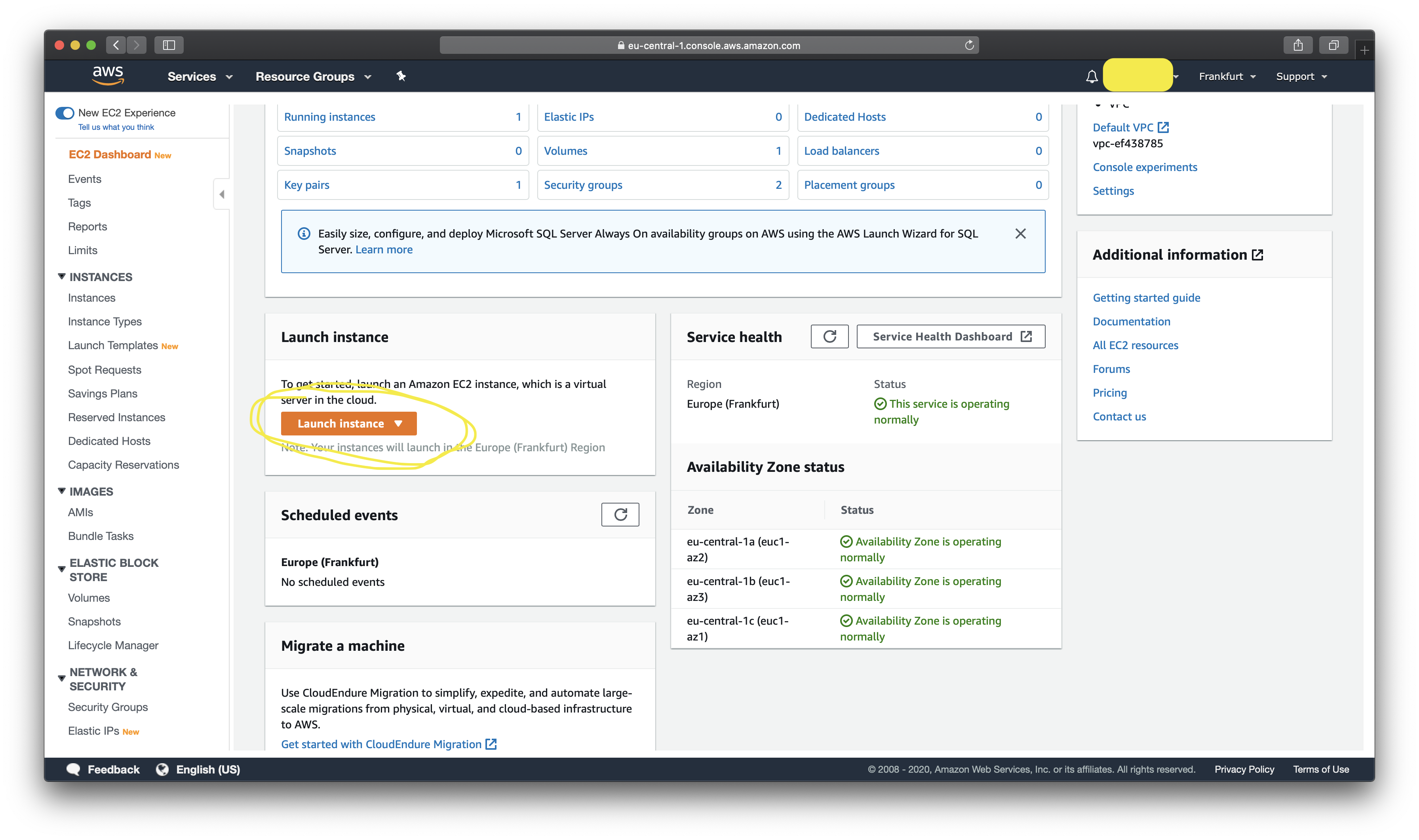This screenshot has width=1419, height=840.
Task: Show Safari tab overview icon
Action: [1333, 45]
